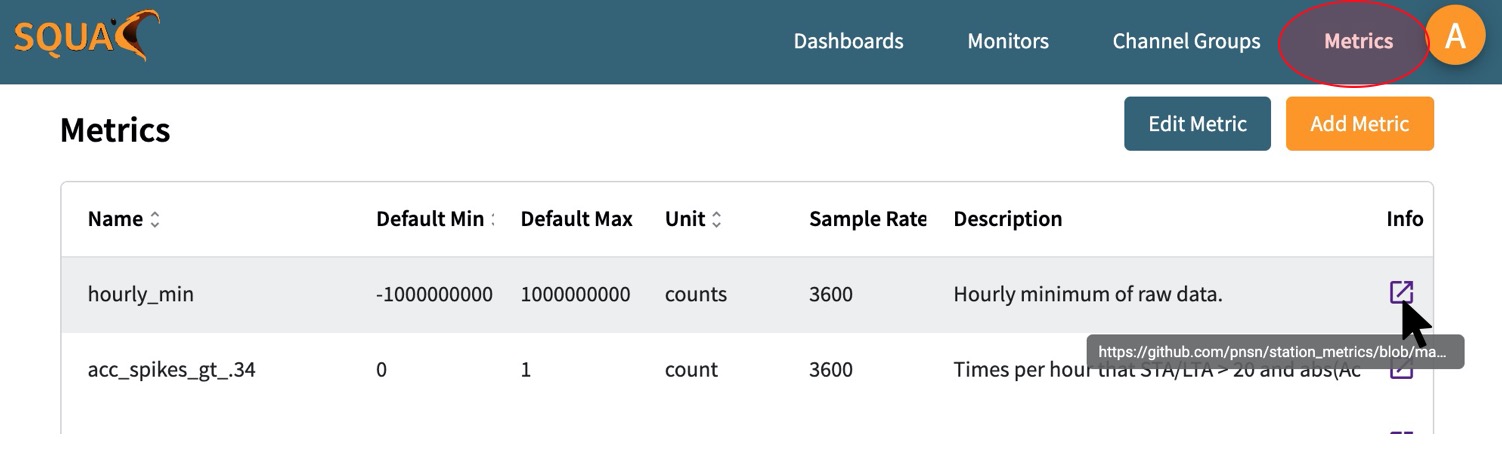Click default max 1 in acc_spikes row
Viewport: 1502px width, 452px height.
click(x=526, y=370)
